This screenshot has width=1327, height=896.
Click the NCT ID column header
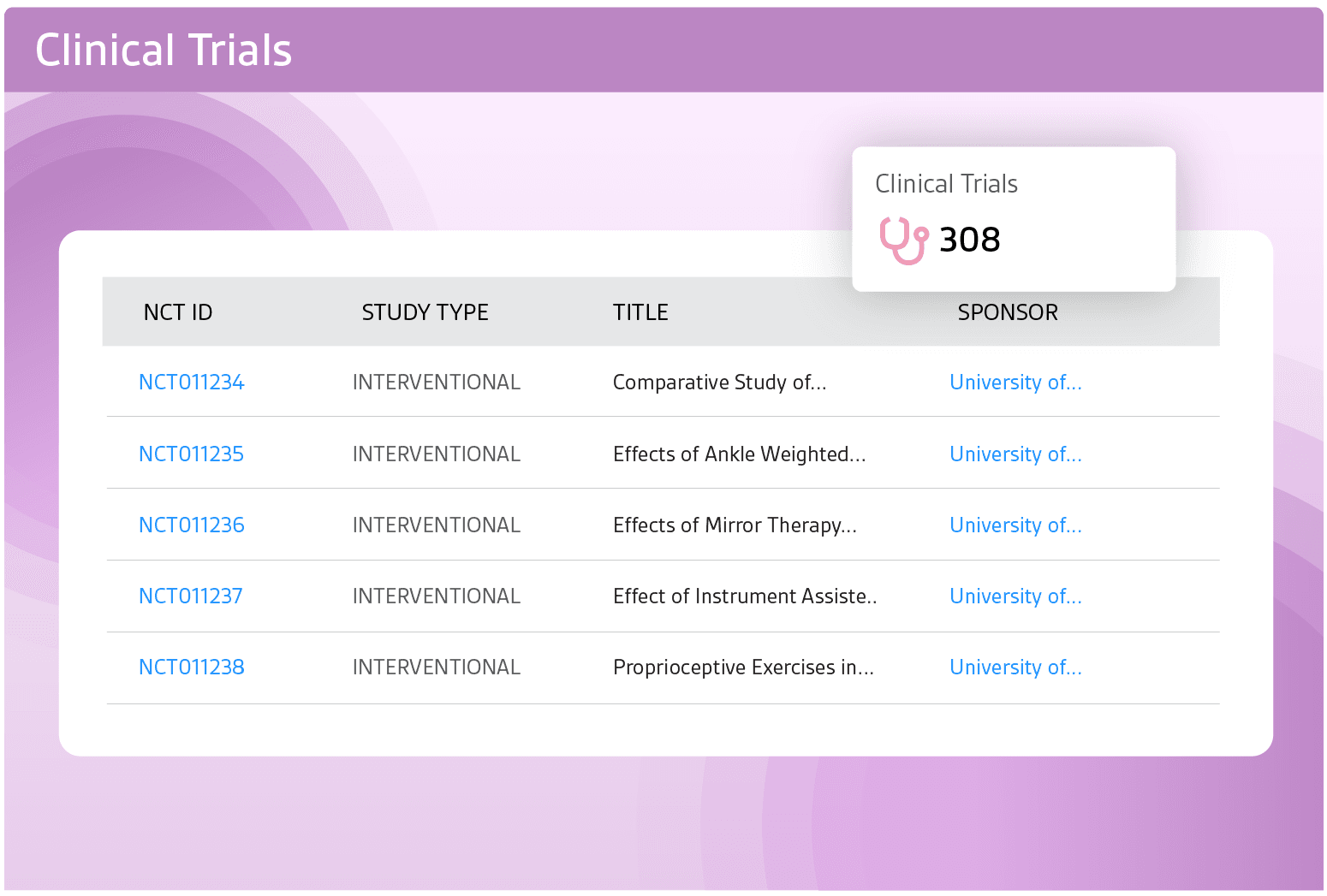pos(178,312)
